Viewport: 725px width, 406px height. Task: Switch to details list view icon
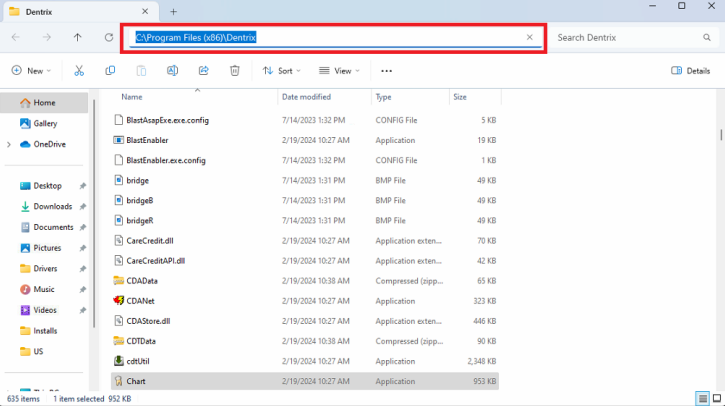tap(702, 398)
